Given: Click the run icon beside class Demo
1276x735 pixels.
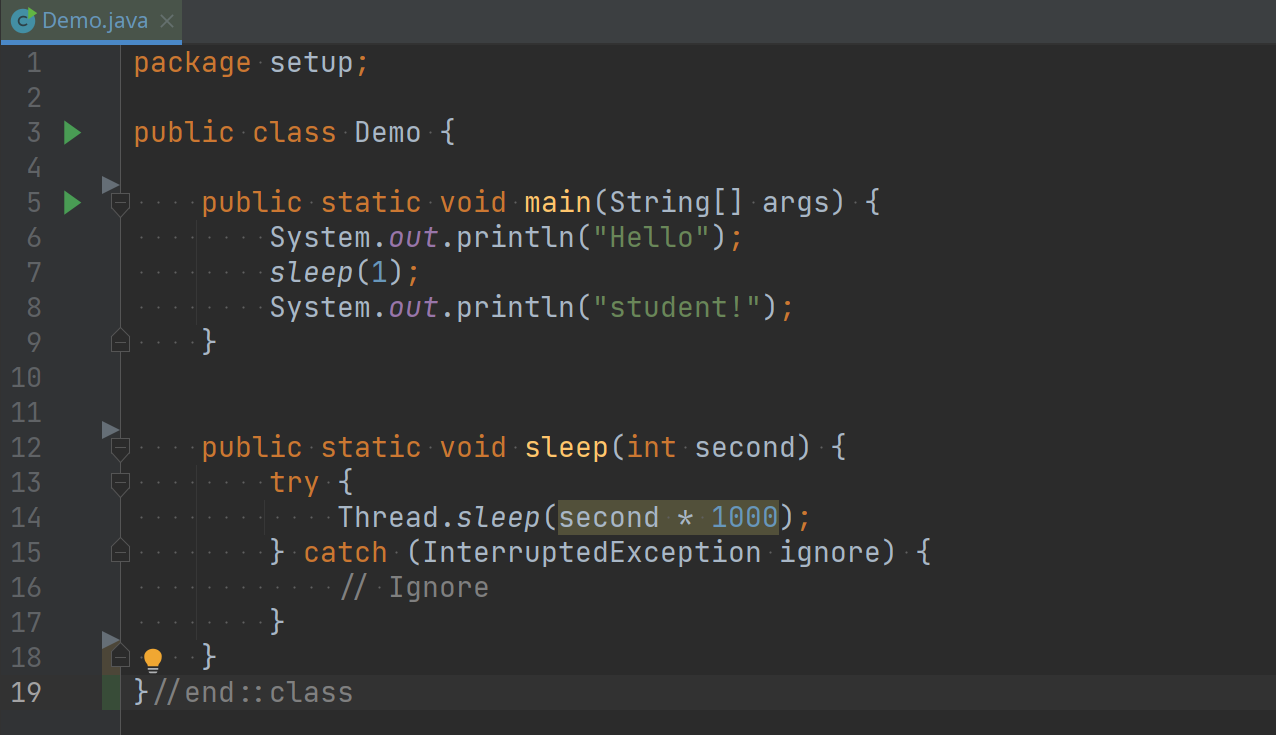Looking at the screenshot, I should [x=72, y=132].
